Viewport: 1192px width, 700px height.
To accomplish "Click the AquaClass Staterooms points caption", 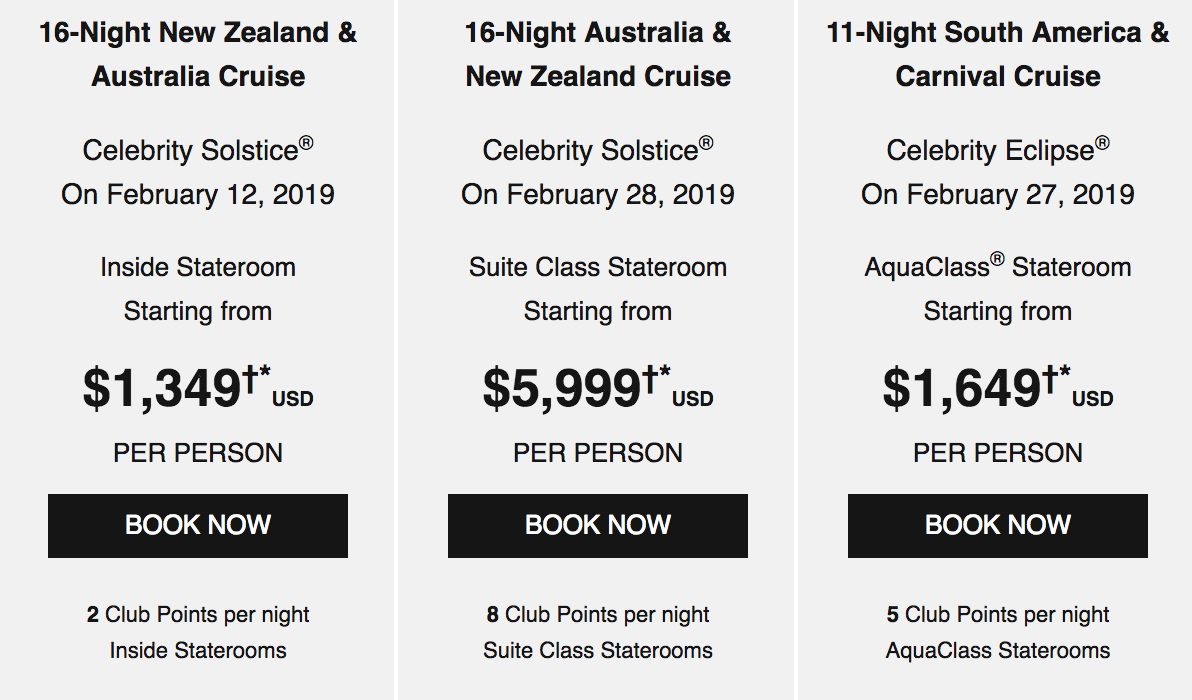I will [997, 651].
